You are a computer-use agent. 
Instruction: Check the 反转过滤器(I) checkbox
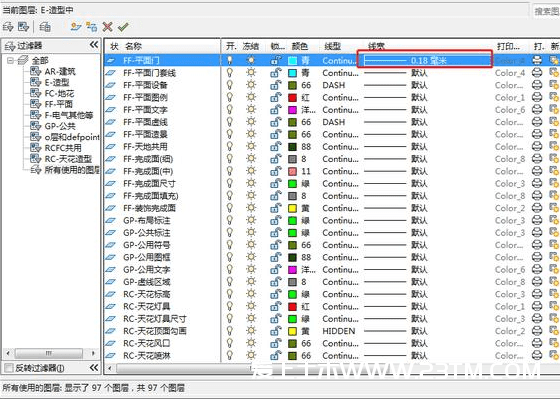[x=9, y=368]
